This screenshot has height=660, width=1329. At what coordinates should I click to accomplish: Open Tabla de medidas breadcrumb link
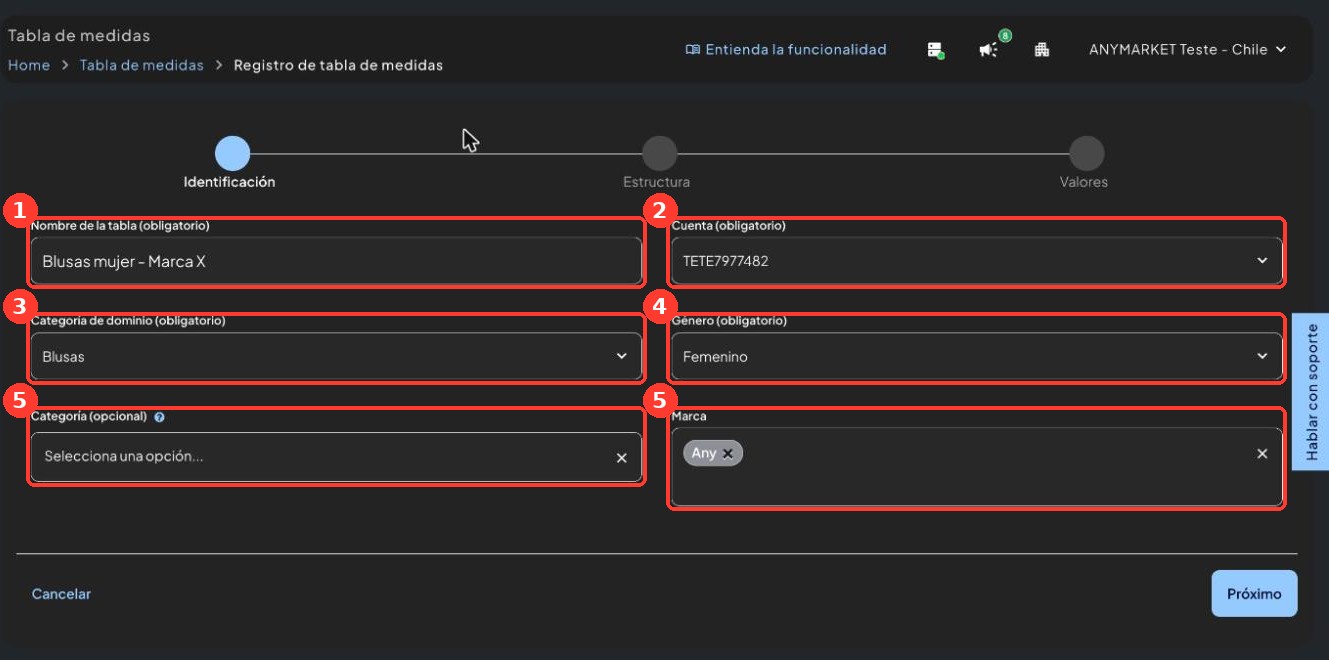tap(141, 65)
